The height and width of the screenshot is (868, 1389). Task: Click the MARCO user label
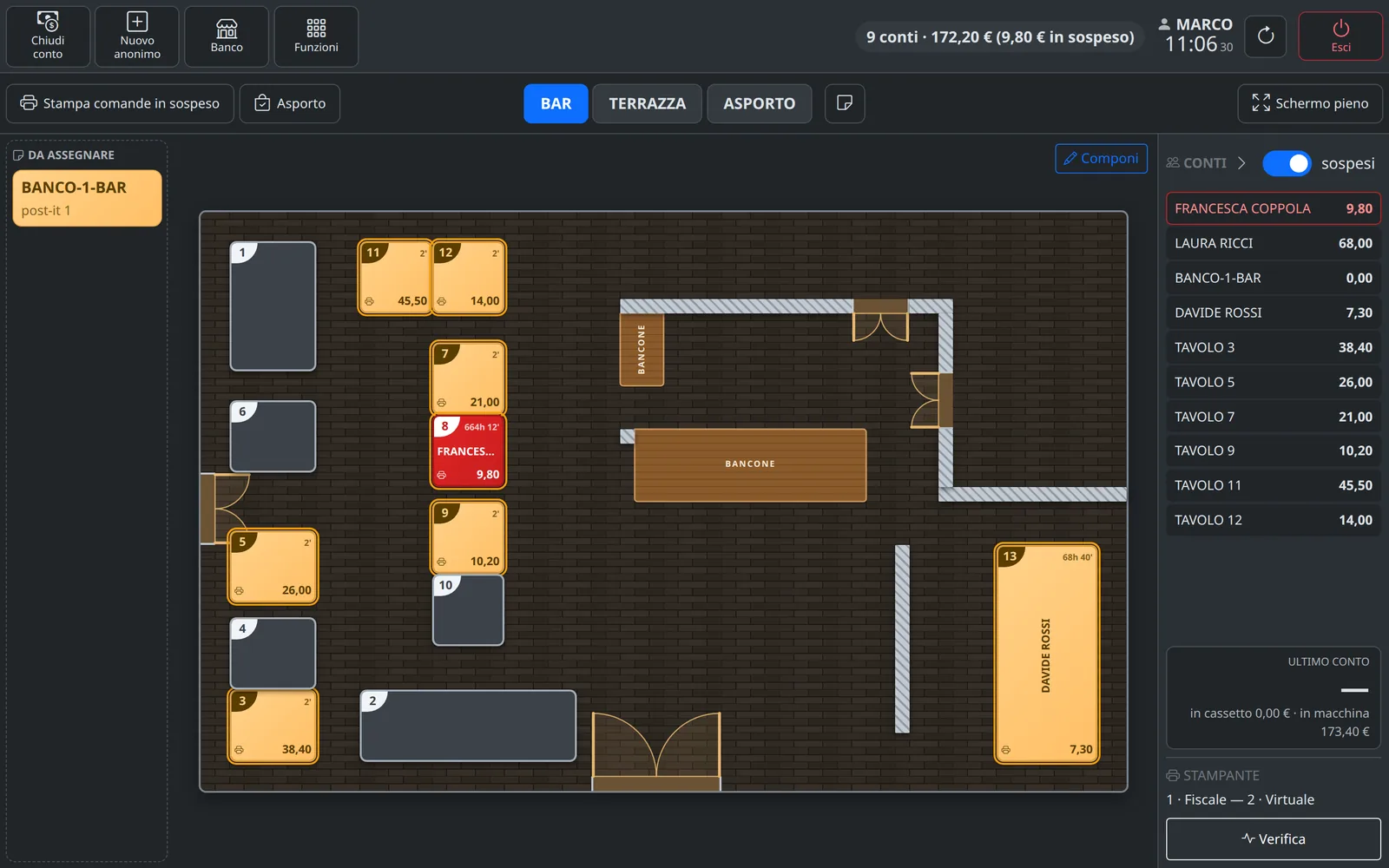pos(1195,24)
